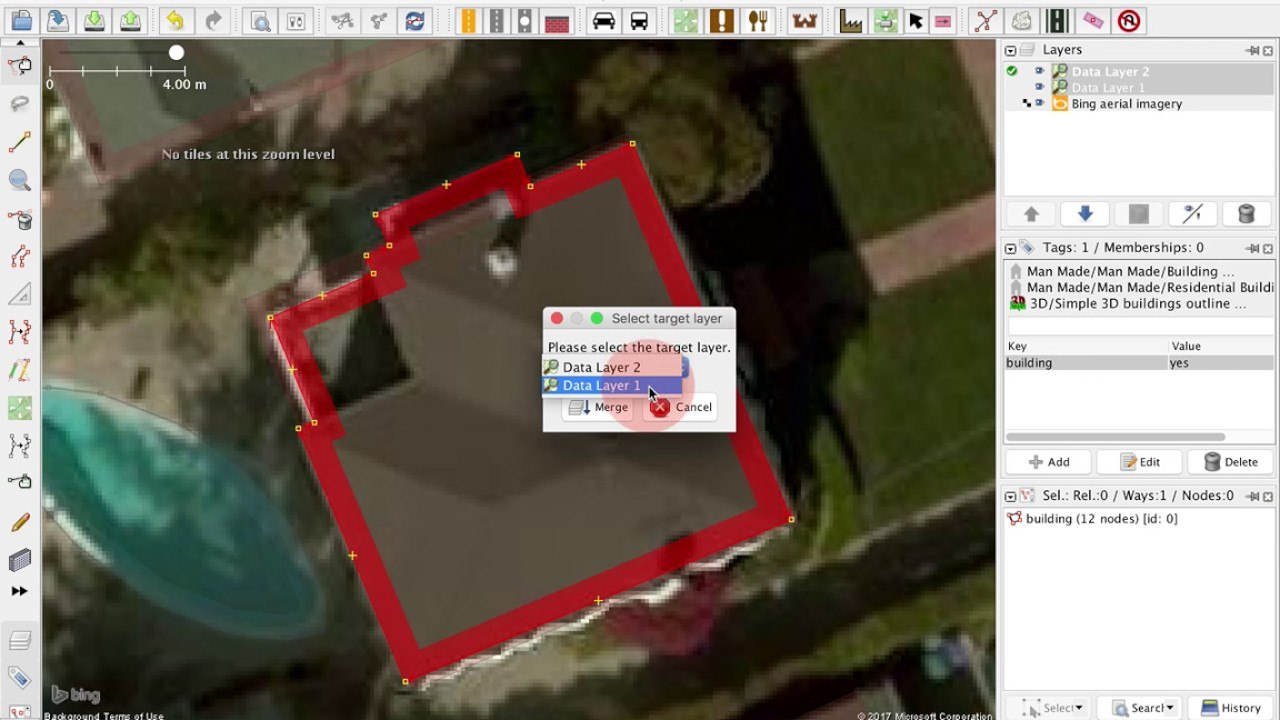Select the yellow road preset icon
Viewport: 1280px width, 720px height.
click(x=468, y=21)
